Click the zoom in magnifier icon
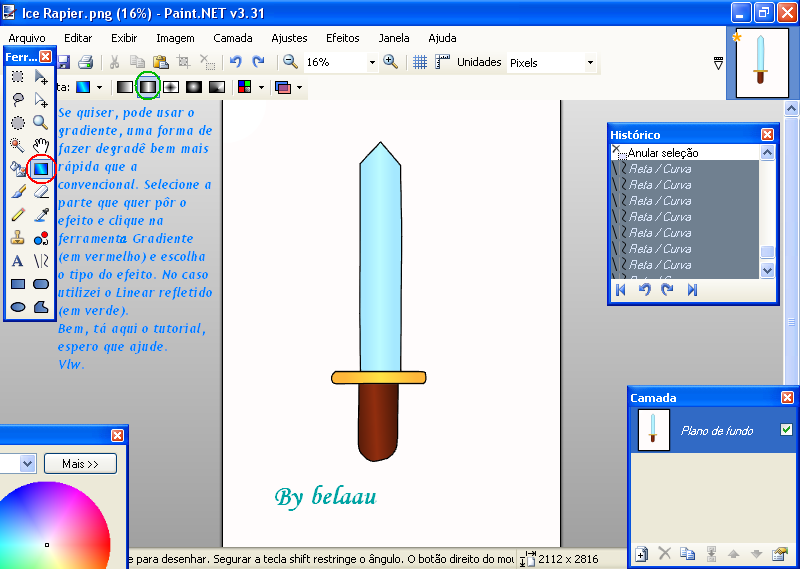This screenshot has width=801, height=569. pyautogui.click(x=391, y=62)
